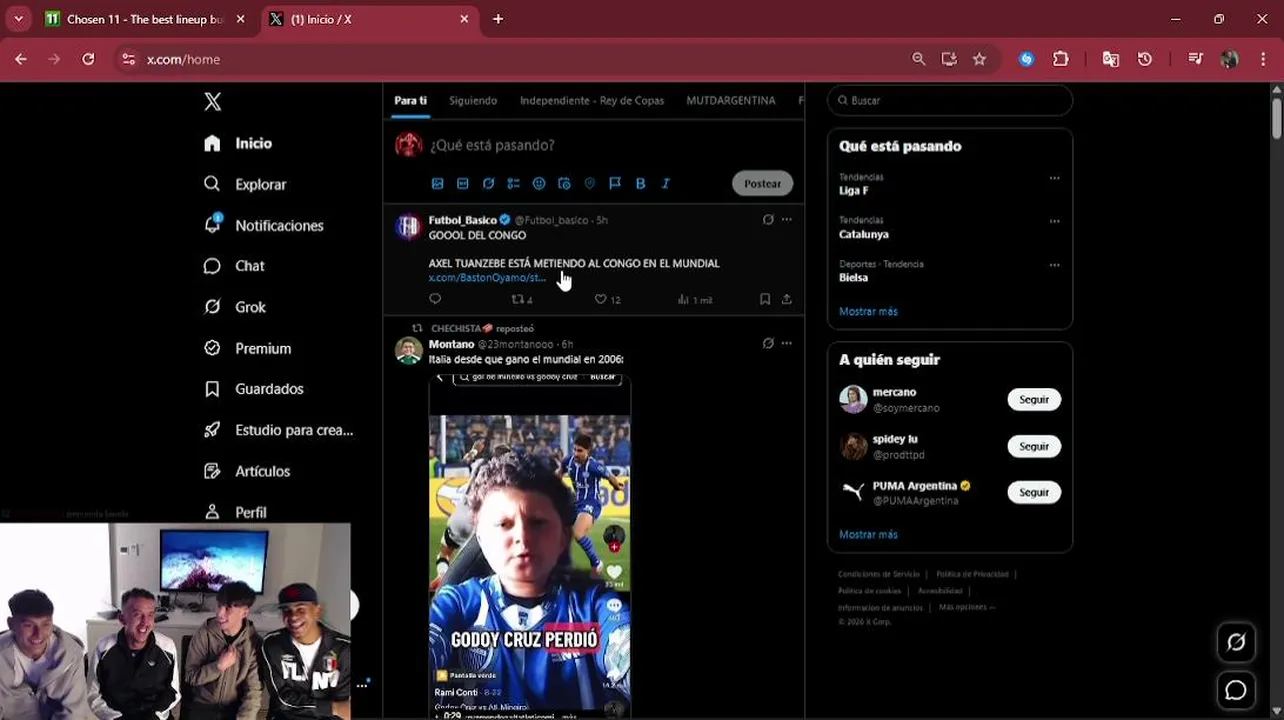
Task: Open options for Bielsa trend
Action: point(1054,265)
